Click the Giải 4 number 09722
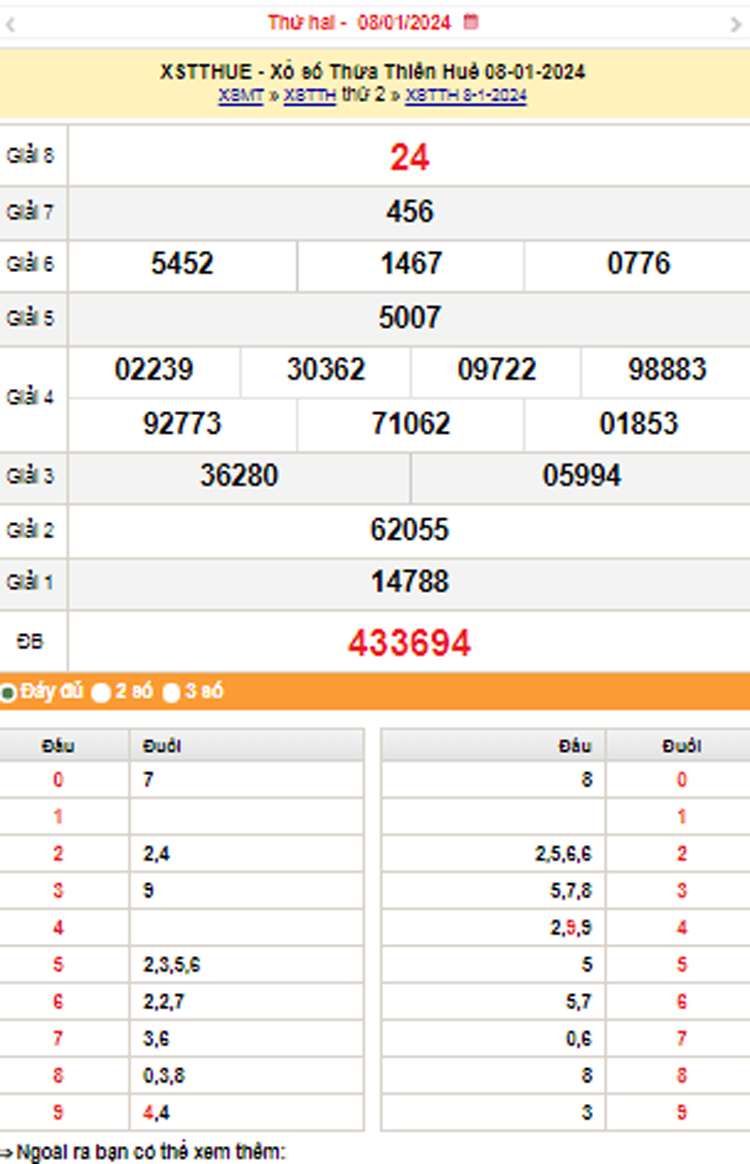Viewport: 750px width, 1164px height. [x=496, y=370]
